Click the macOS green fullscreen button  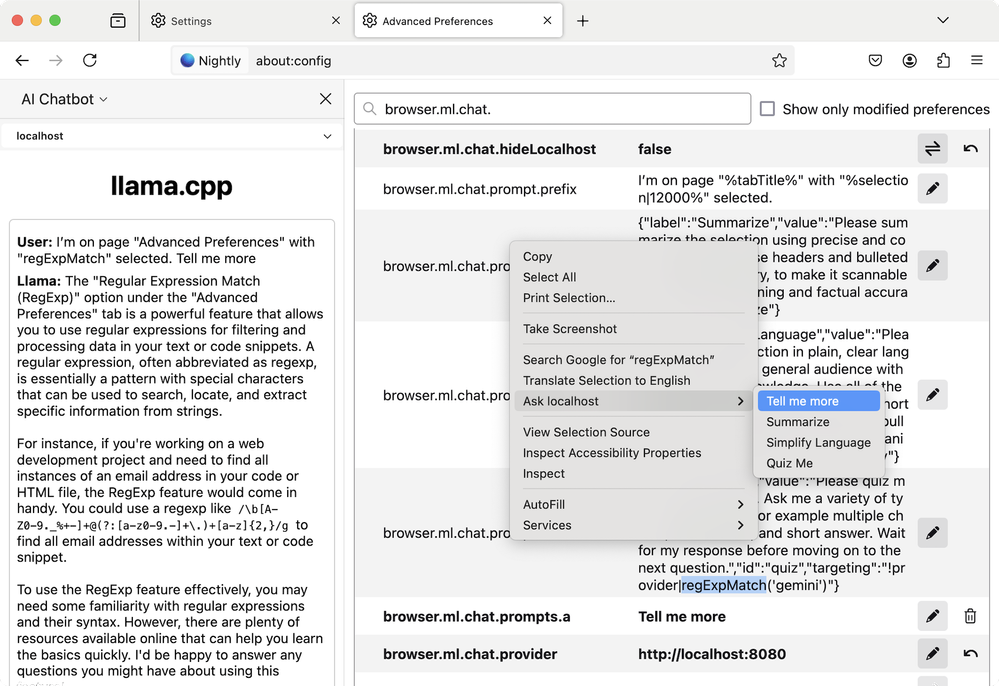tap(55, 20)
